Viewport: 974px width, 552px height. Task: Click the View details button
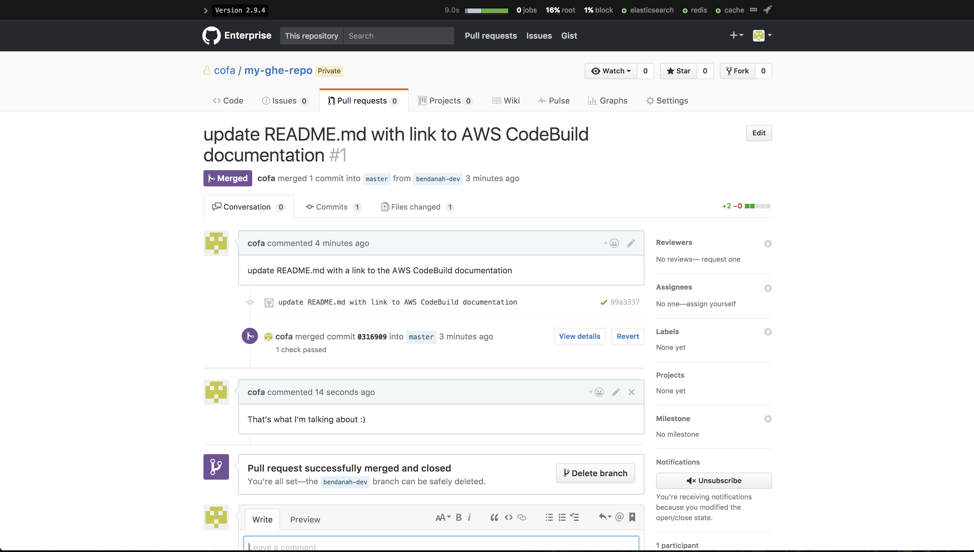(580, 337)
